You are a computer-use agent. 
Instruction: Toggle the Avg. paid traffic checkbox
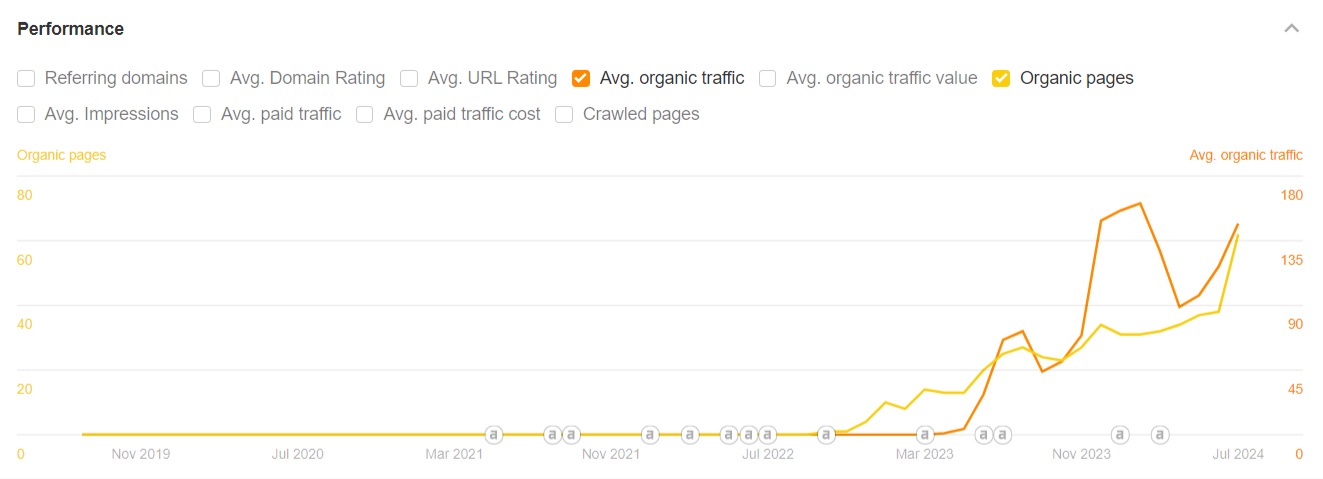pos(202,114)
